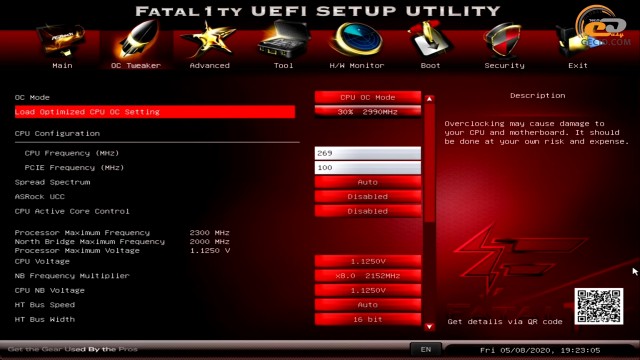Select the HT Bus Speed label
This screenshot has height=360, width=640.
coord(45,305)
